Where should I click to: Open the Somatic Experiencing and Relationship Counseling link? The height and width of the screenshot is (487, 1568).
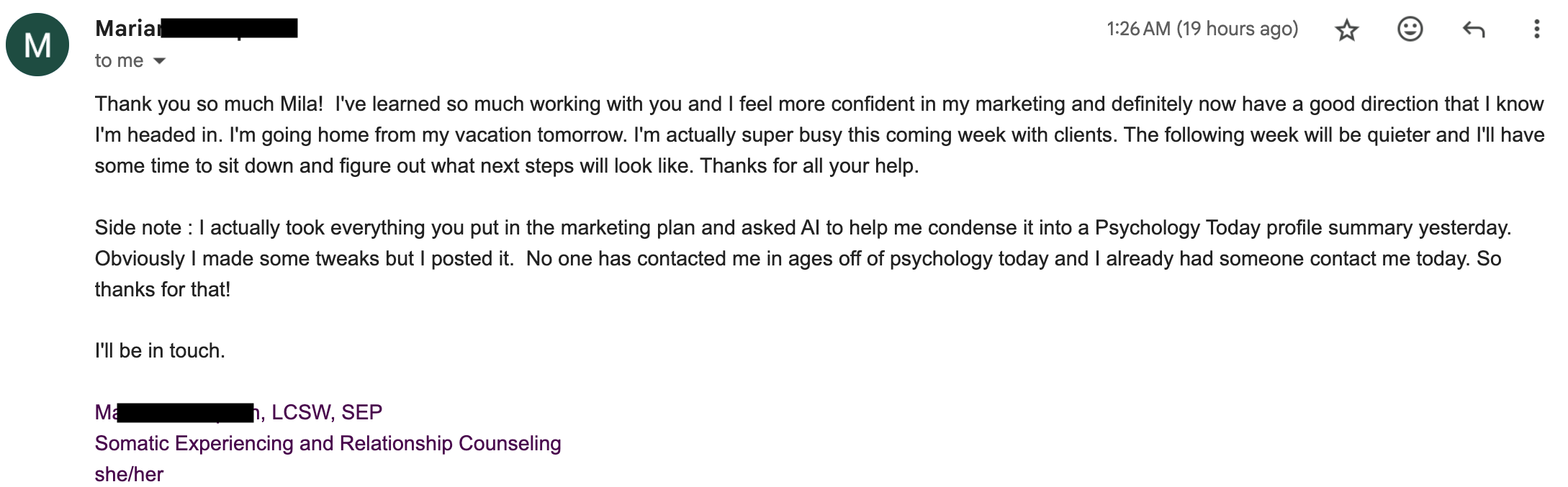pyautogui.click(x=328, y=444)
